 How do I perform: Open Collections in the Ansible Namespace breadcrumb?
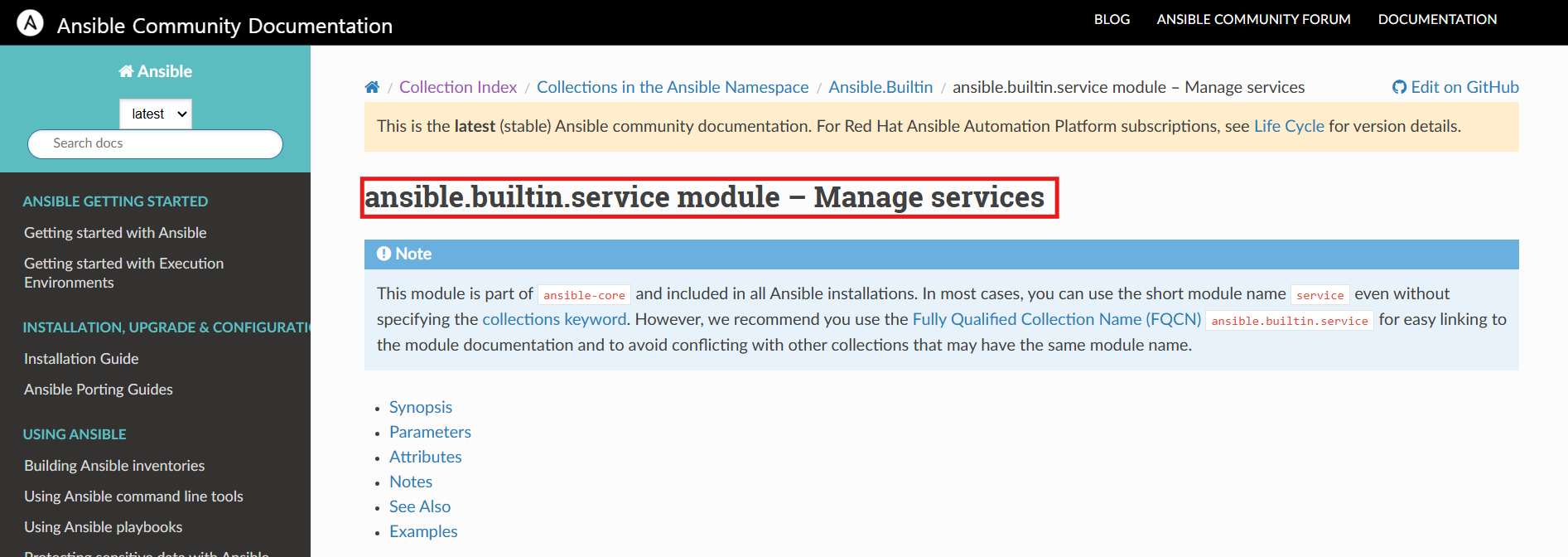pos(673,87)
